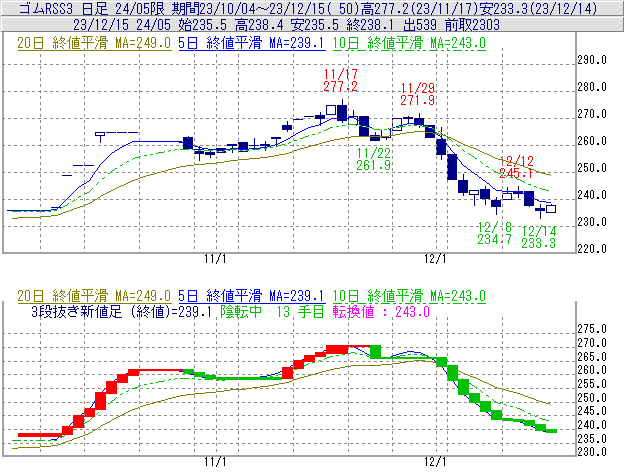Click the 10日 終値平滑 MA=243.0 legend in upper chart
This screenshot has height=475, width=624.
(409, 43)
